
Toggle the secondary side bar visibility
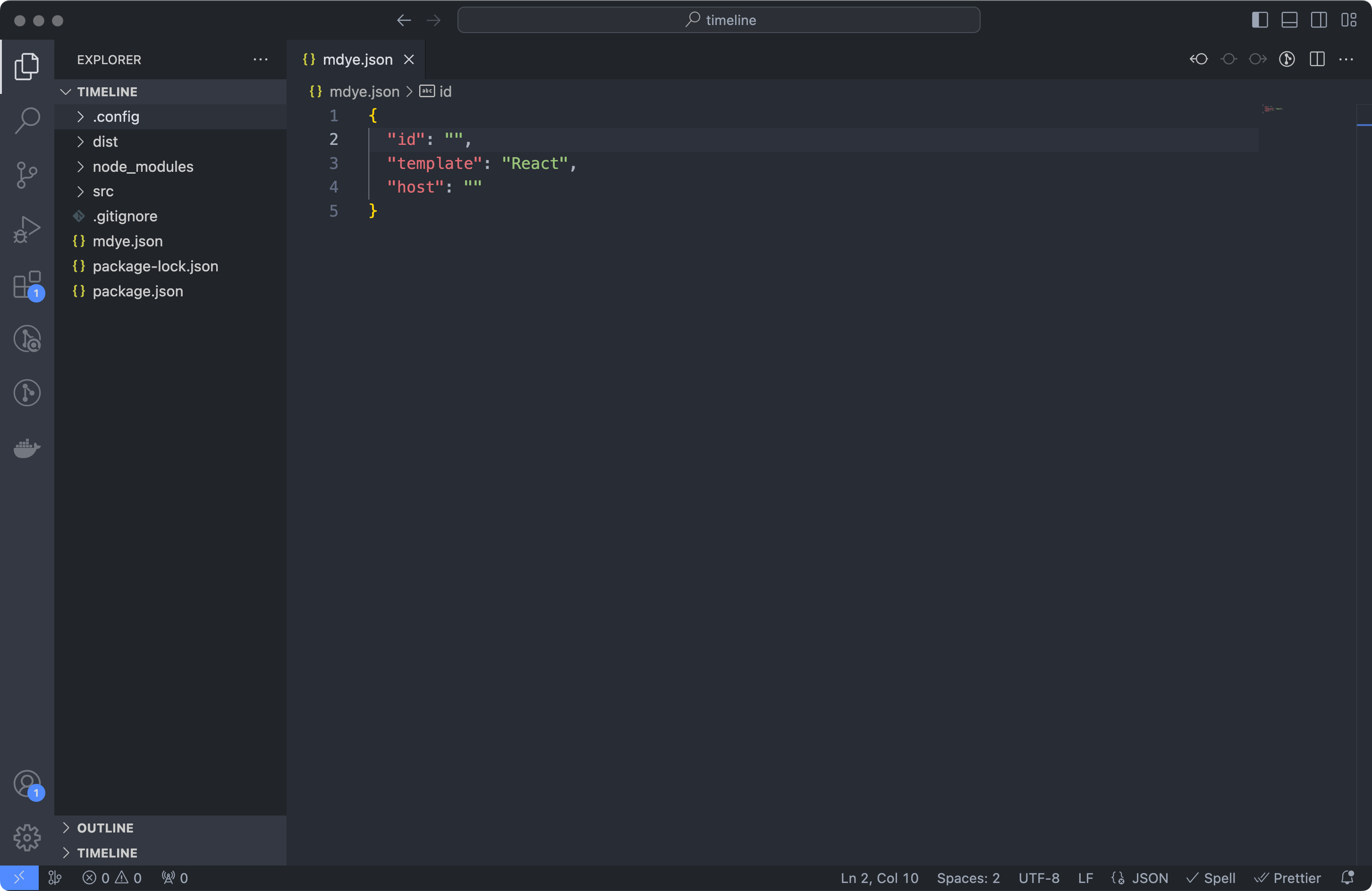click(x=1318, y=20)
